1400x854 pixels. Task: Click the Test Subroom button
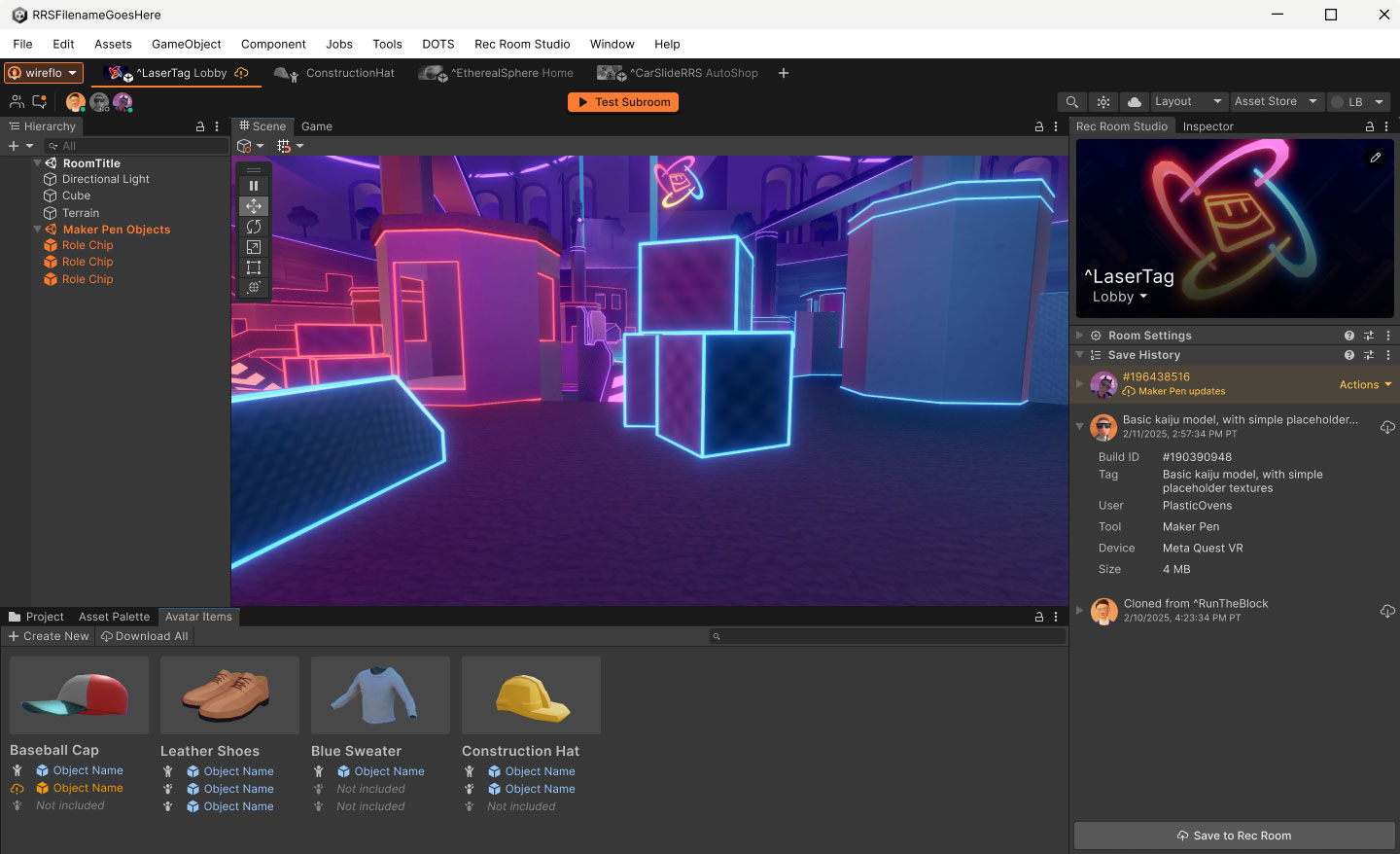(x=623, y=102)
